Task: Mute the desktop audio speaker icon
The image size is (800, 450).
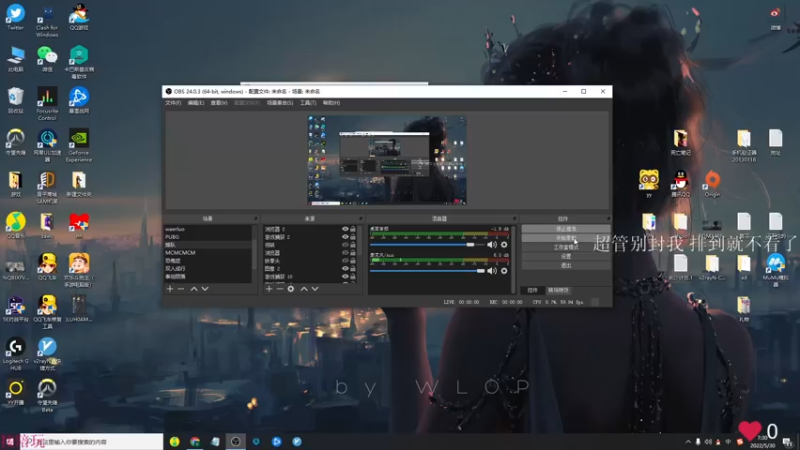Action: pos(492,244)
